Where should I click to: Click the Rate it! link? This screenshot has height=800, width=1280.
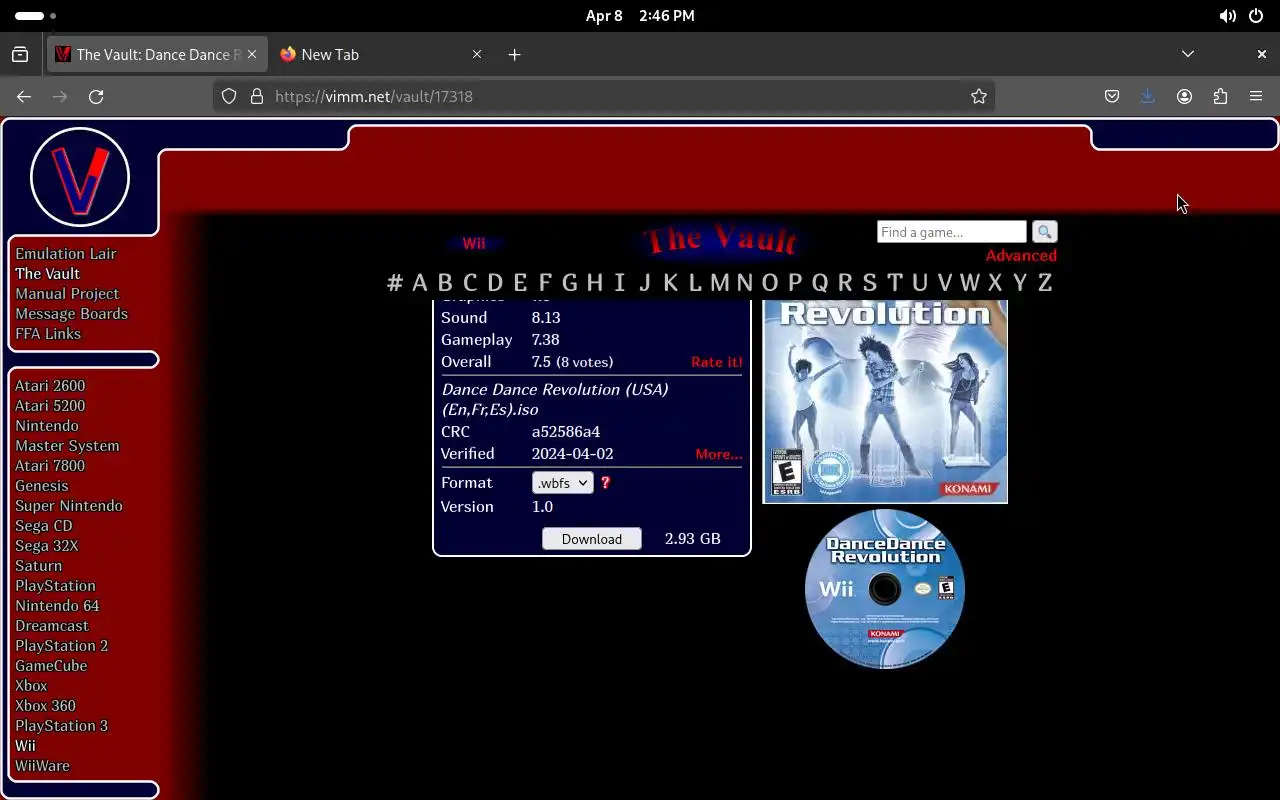click(x=717, y=362)
